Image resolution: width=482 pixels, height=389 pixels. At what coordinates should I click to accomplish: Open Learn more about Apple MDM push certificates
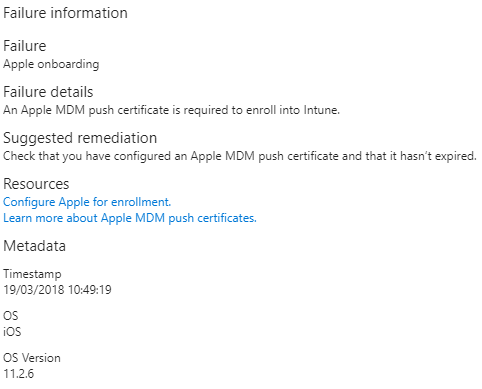[130, 218]
